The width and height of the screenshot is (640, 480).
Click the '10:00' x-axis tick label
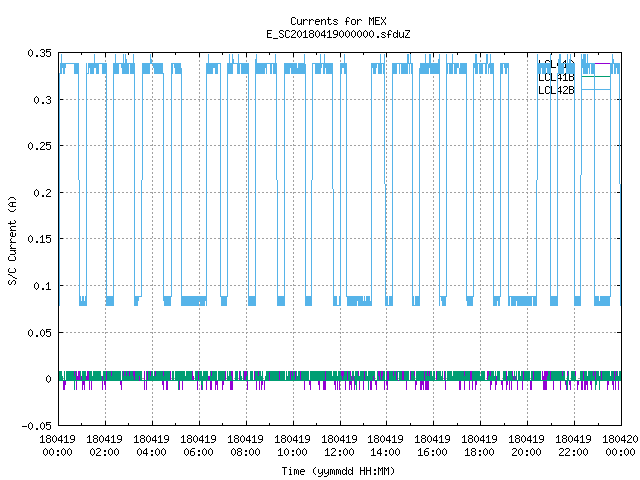(x=292, y=452)
